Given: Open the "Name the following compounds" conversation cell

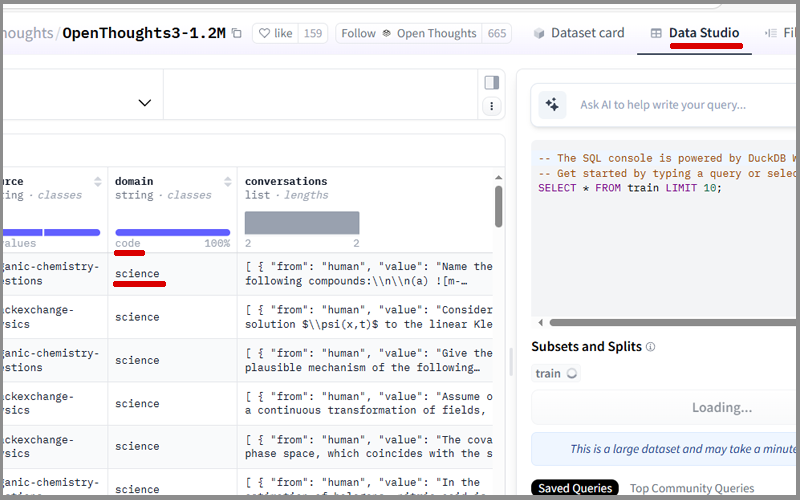Looking at the screenshot, I should (368, 274).
